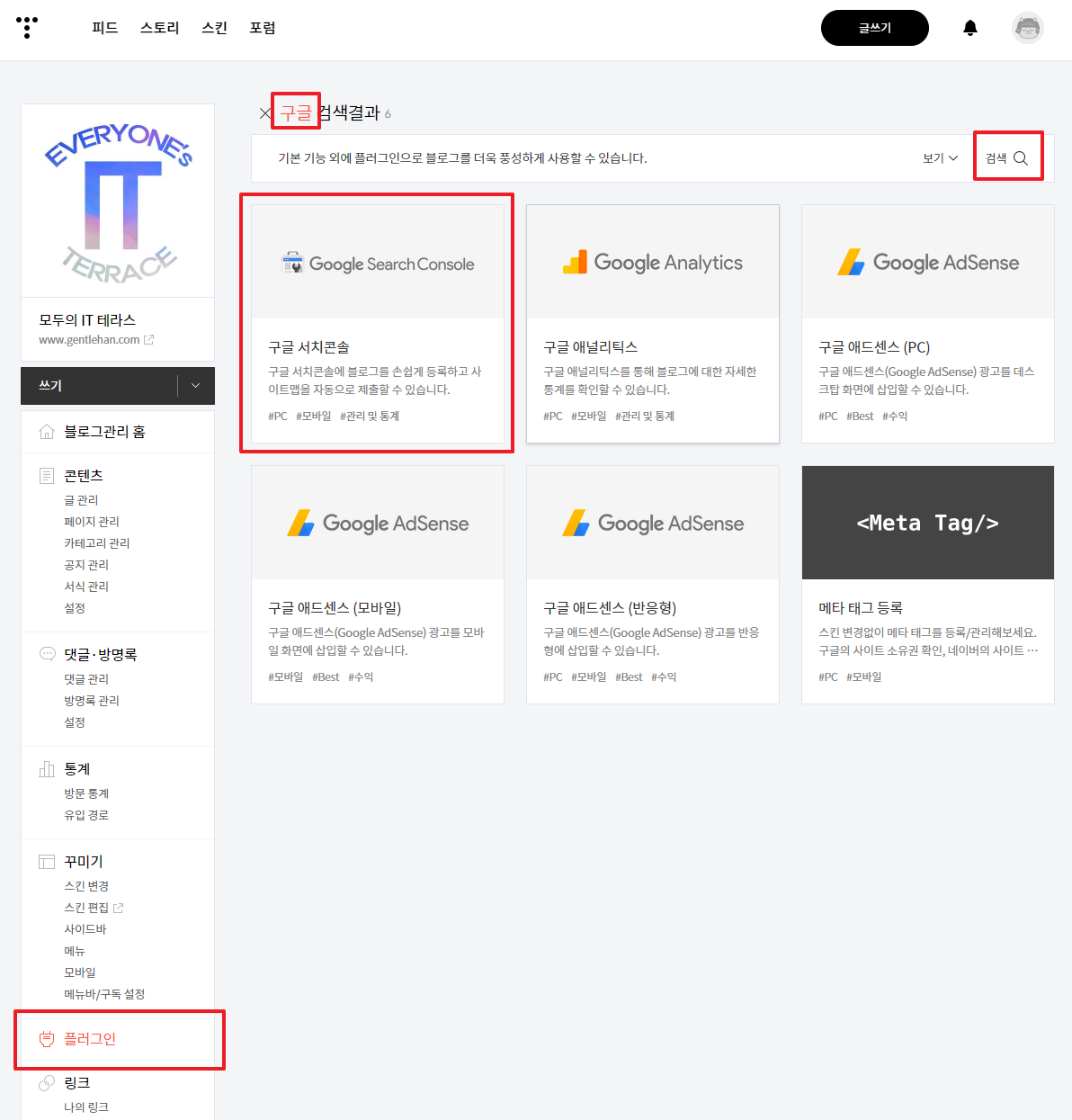1072x1120 pixels.
Task: Open www.gentlehan.com blog link
Action: pyautogui.click(x=89, y=340)
